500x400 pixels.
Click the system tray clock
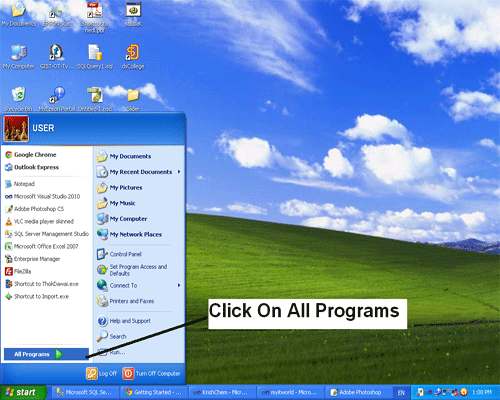point(482,392)
